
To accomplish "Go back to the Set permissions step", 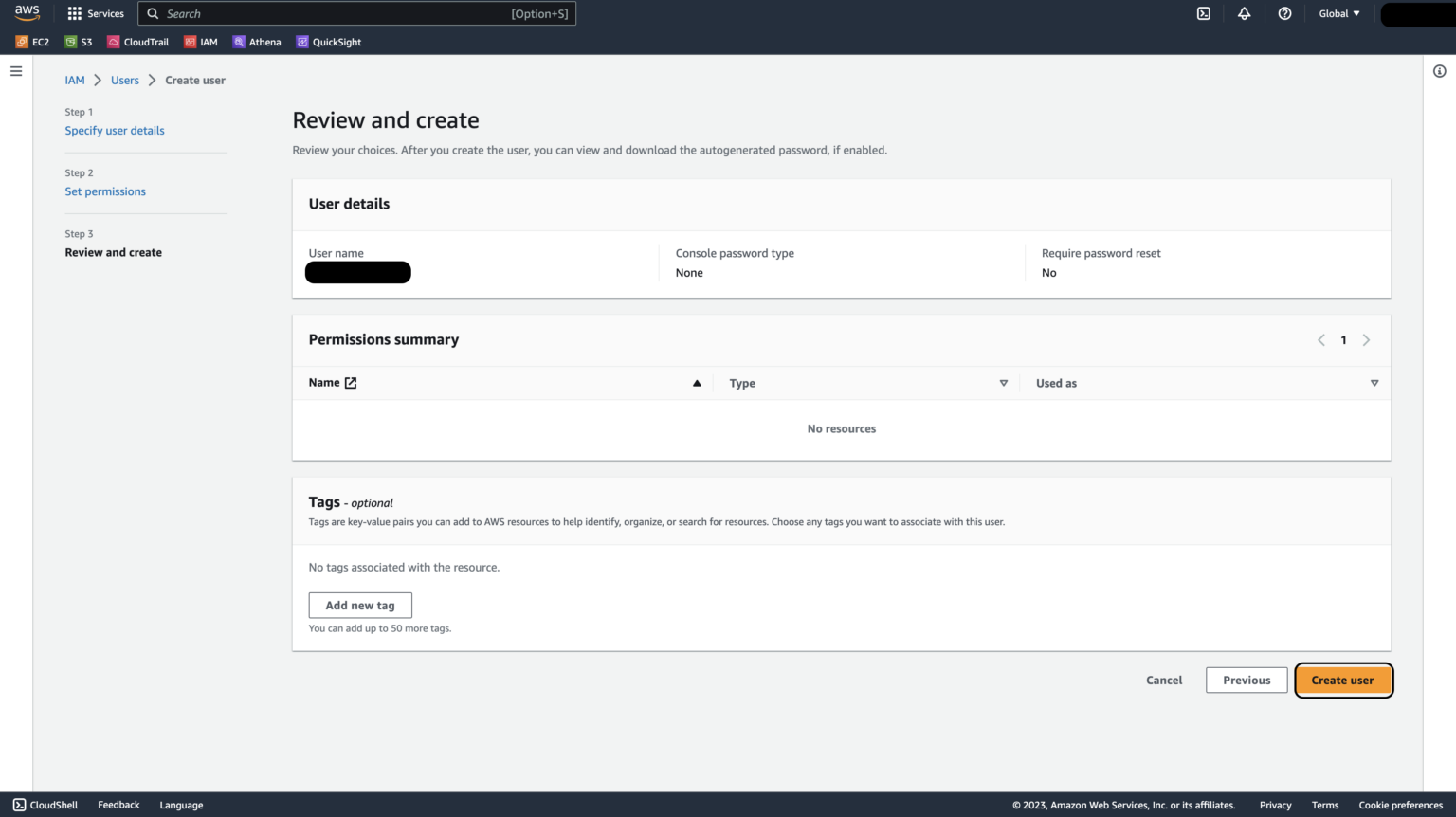I will point(105,191).
